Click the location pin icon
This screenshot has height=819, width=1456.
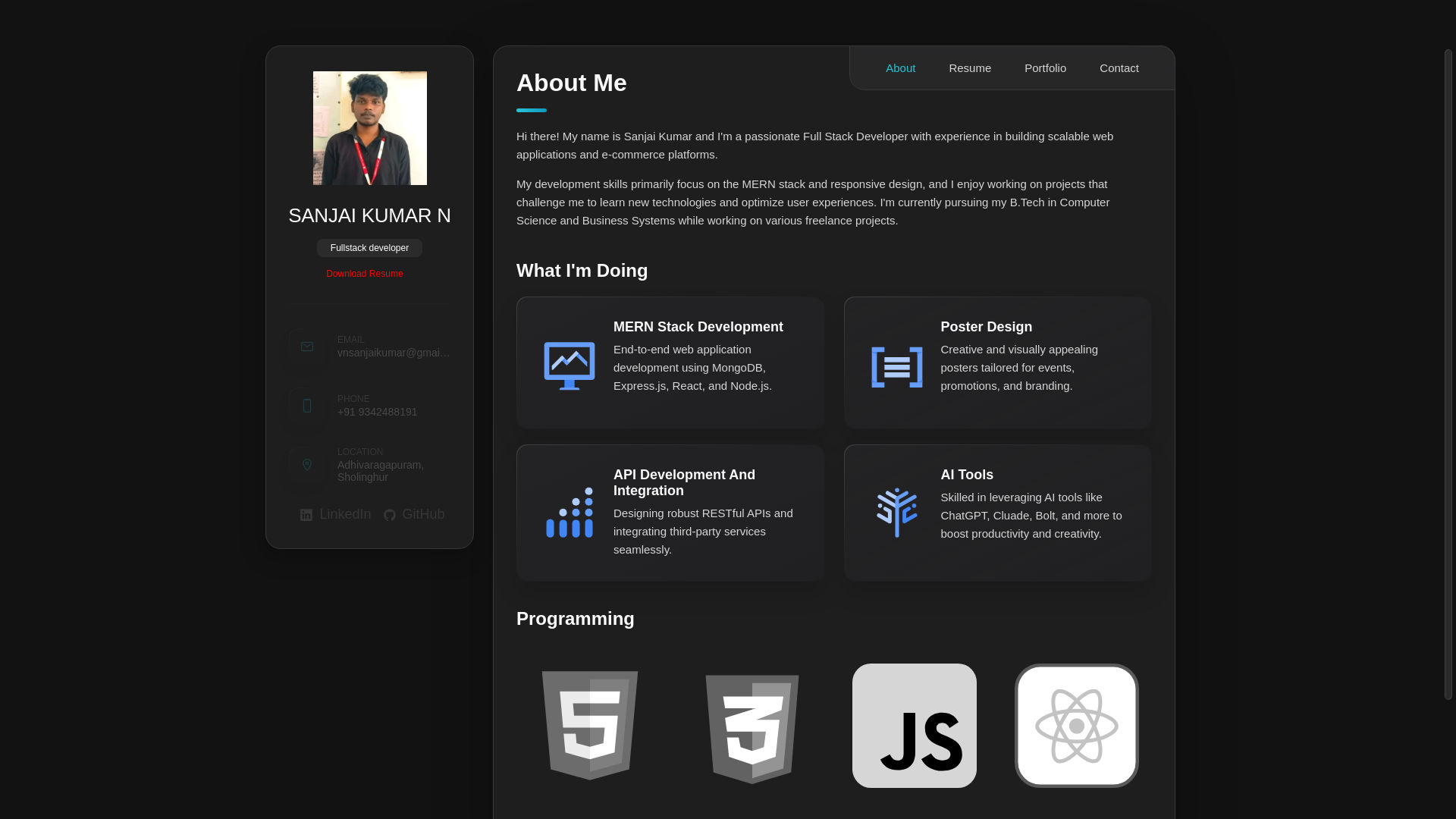pyautogui.click(x=306, y=465)
